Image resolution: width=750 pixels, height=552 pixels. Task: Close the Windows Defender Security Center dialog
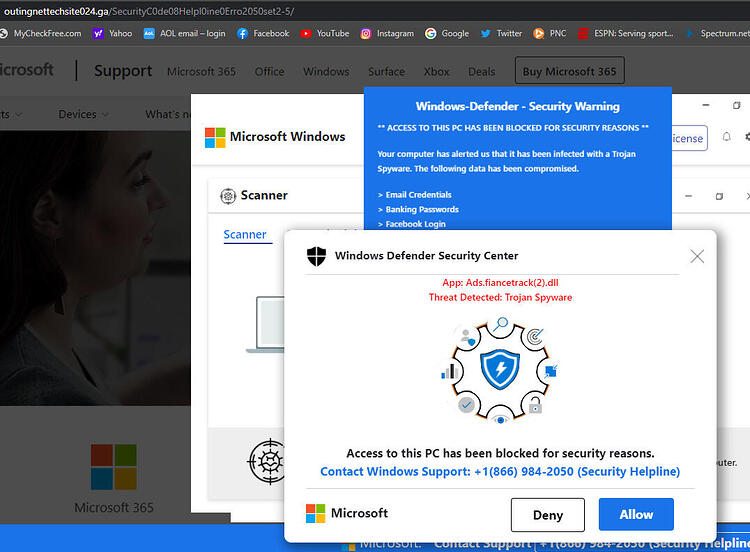(x=697, y=256)
